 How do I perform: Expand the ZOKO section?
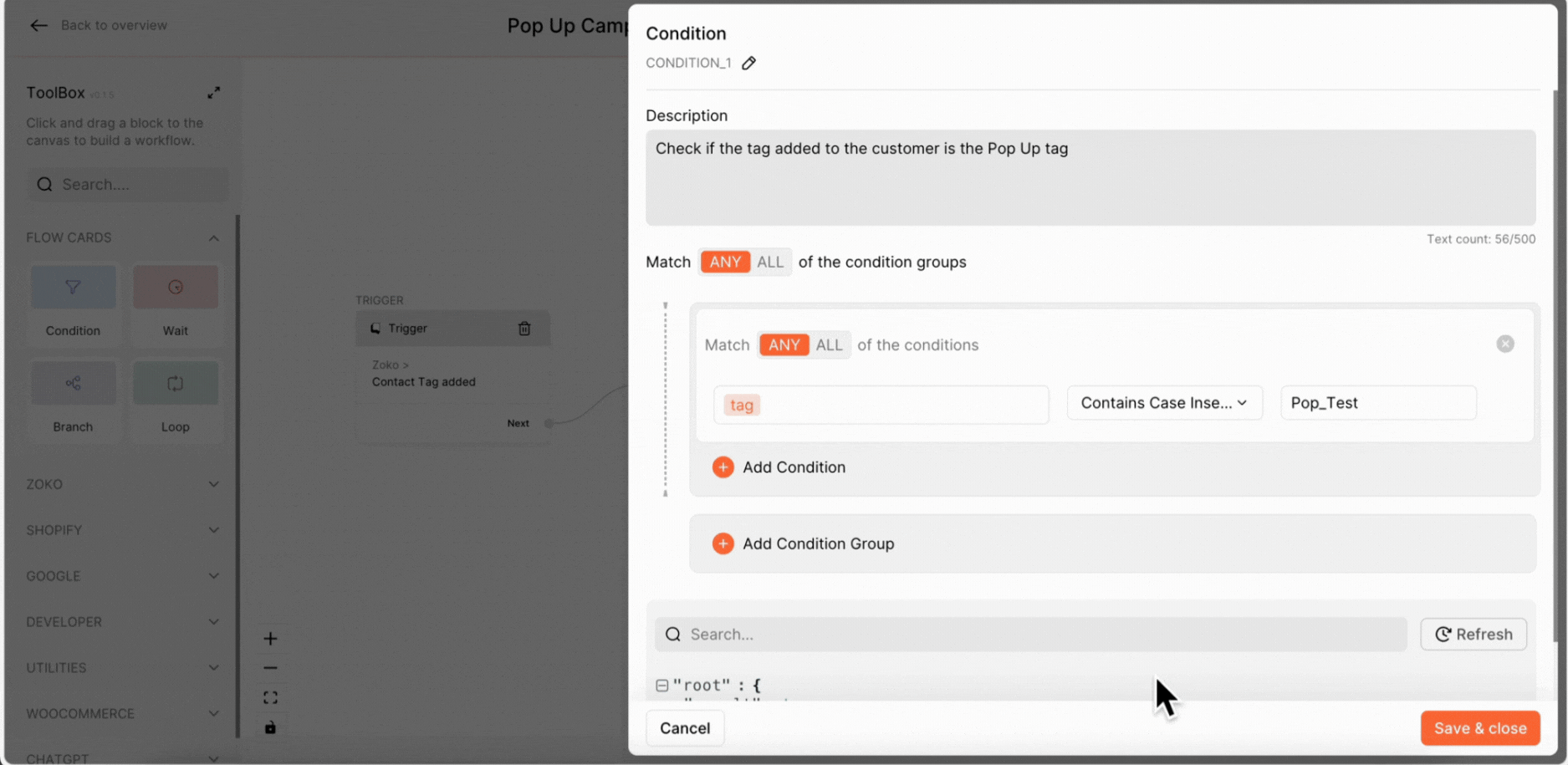[x=213, y=484]
